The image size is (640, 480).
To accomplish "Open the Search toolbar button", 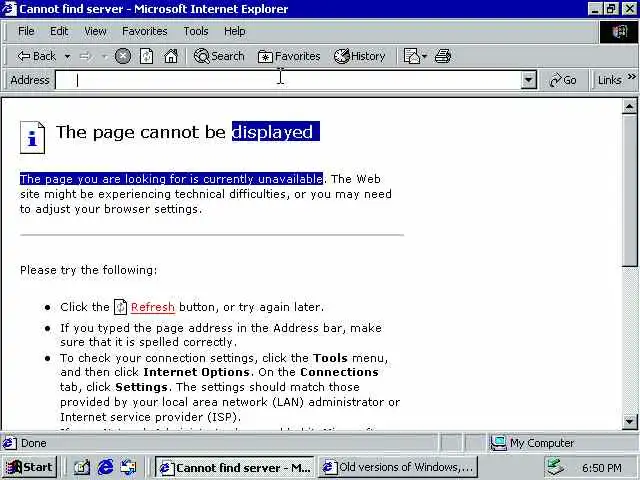I will pos(219,56).
